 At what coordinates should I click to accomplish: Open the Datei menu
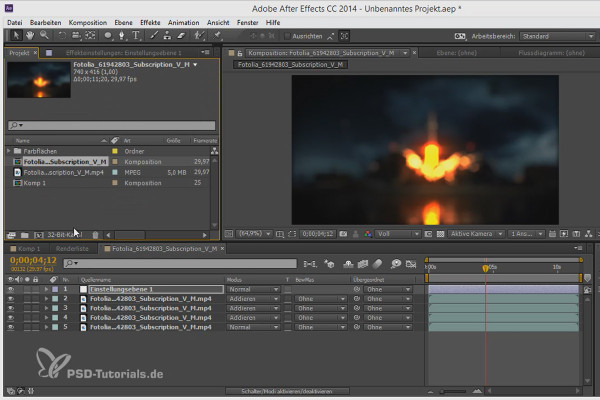click(15, 23)
